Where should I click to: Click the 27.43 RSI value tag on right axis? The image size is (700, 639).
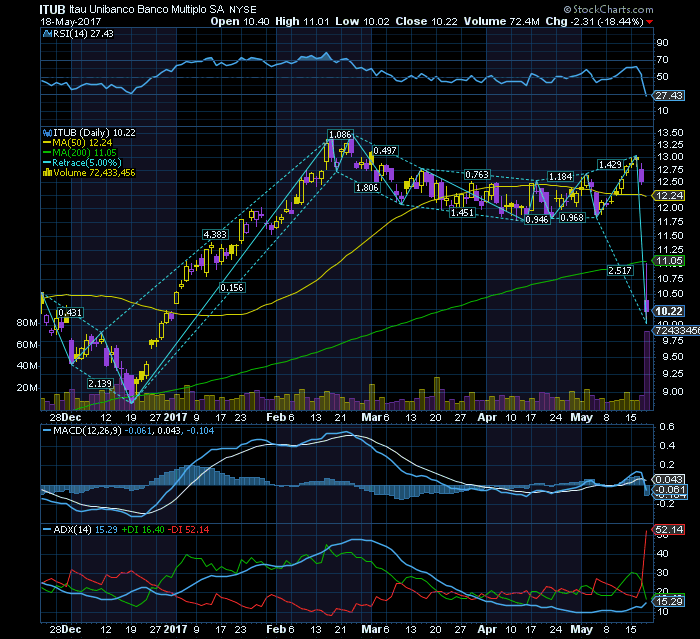point(669,96)
